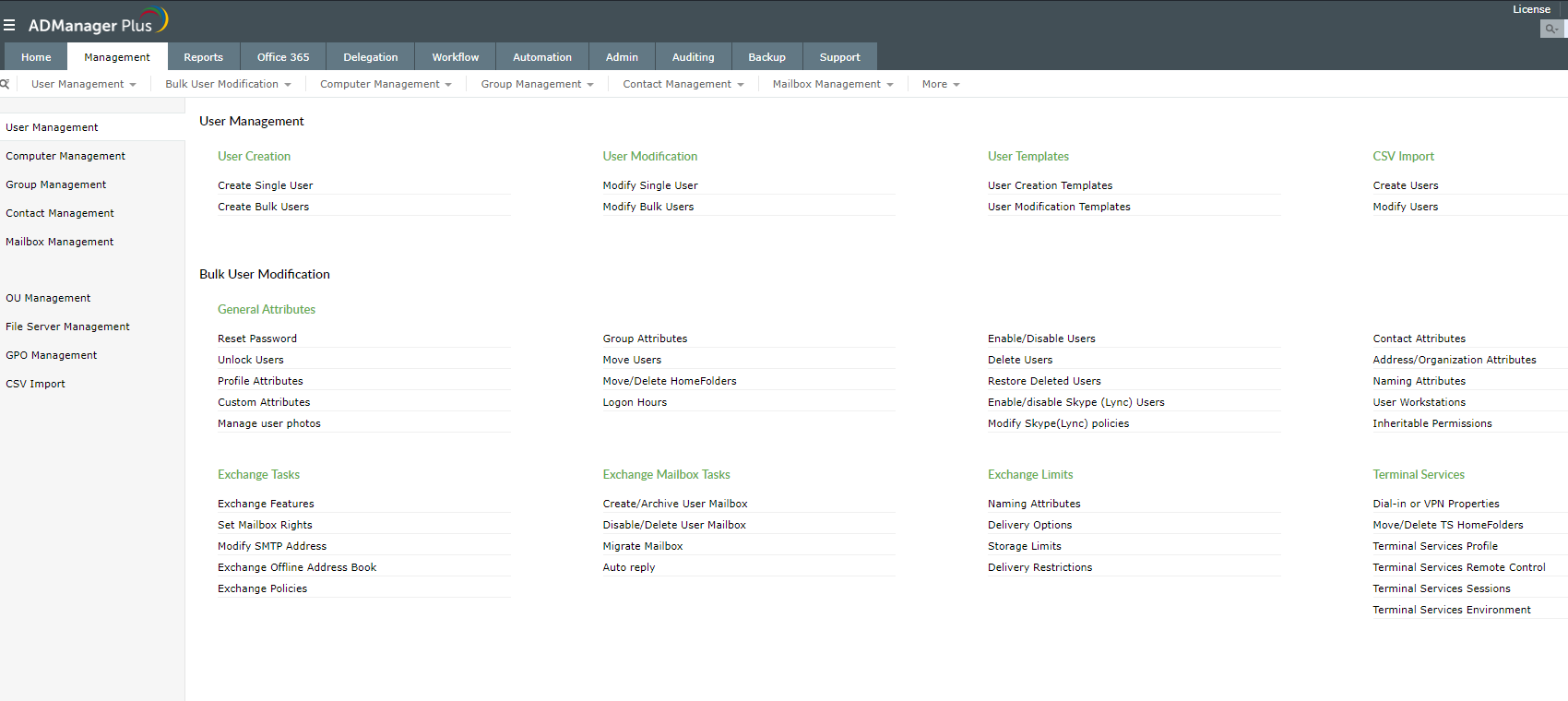Open the More dropdown in submenu bar
The image size is (1568, 701).
pos(940,84)
